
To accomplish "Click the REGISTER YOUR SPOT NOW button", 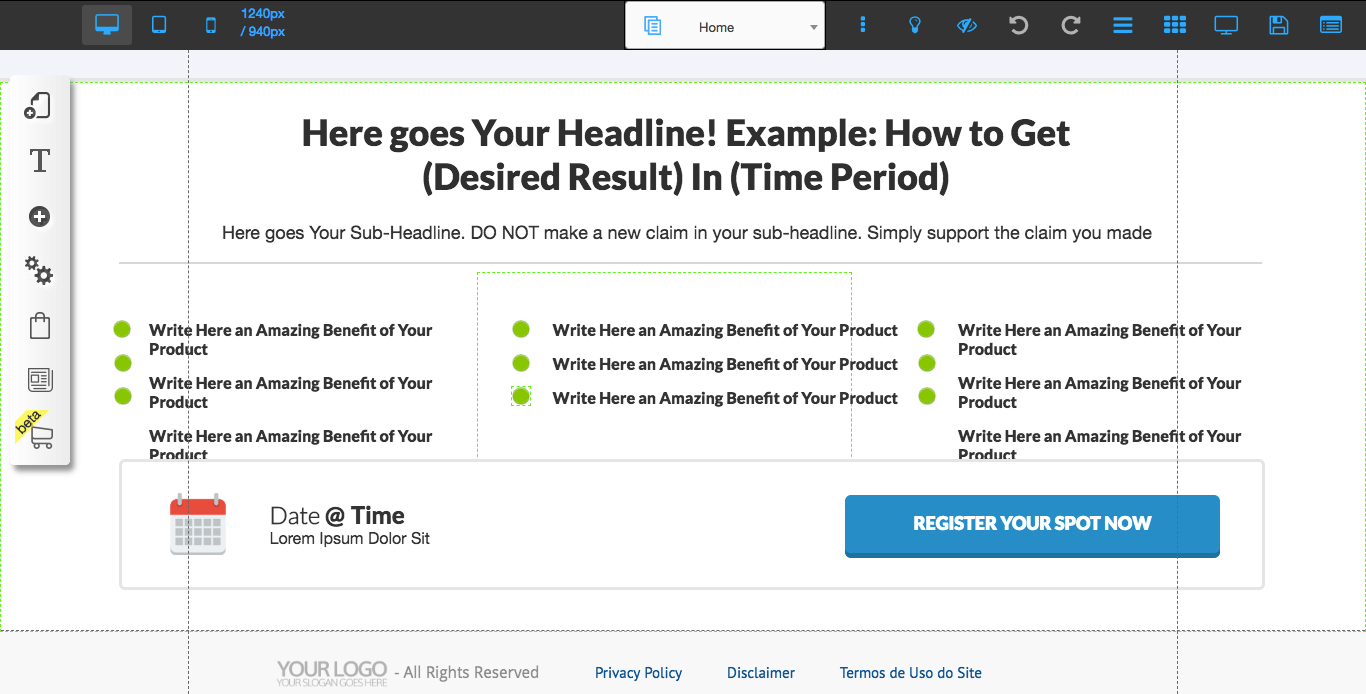I will pyautogui.click(x=1032, y=525).
